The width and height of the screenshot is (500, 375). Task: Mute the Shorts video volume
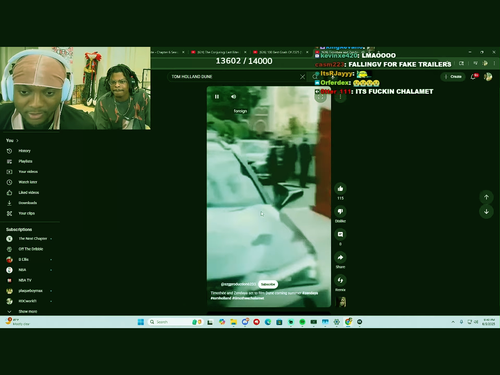(233, 97)
